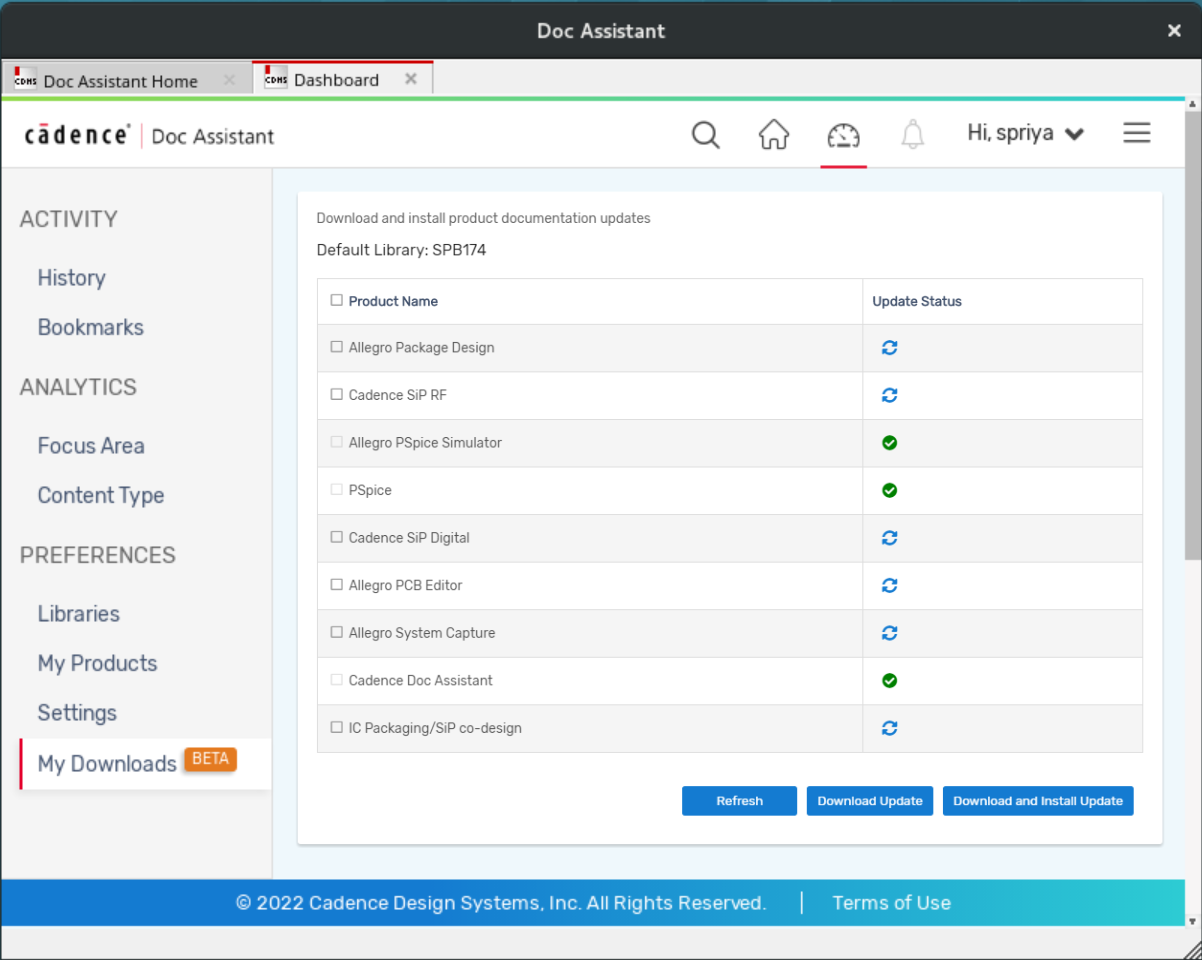Open My Products preferences

coord(98,663)
